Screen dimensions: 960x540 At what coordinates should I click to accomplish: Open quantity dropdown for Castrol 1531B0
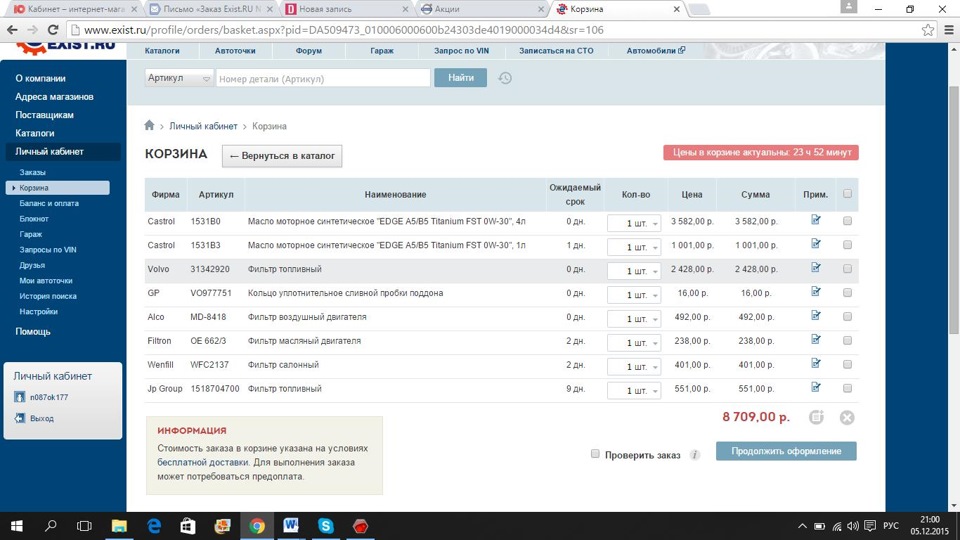pos(634,223)
